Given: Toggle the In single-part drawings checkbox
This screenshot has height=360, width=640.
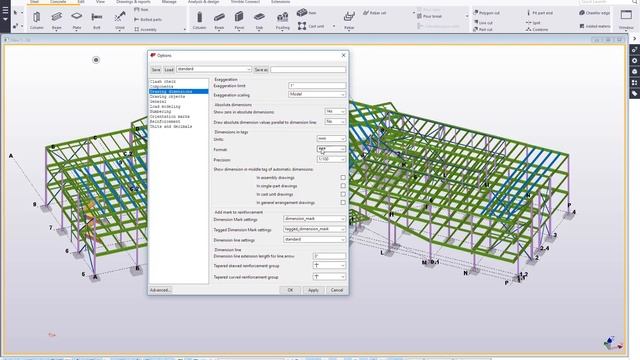Looking at the screenshot, I should 343,186.
